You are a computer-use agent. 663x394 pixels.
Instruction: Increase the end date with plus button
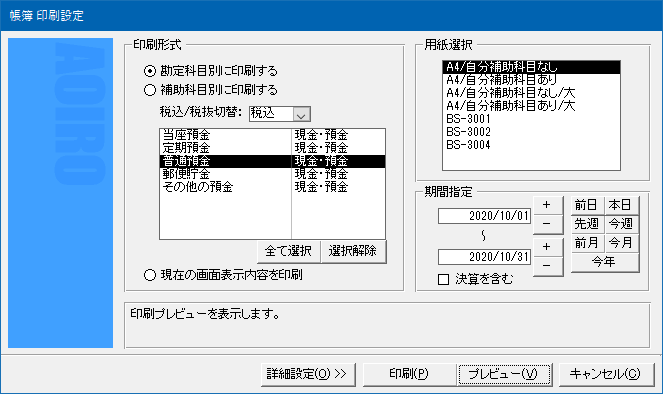pyautogui.click(x=548, y=247)
